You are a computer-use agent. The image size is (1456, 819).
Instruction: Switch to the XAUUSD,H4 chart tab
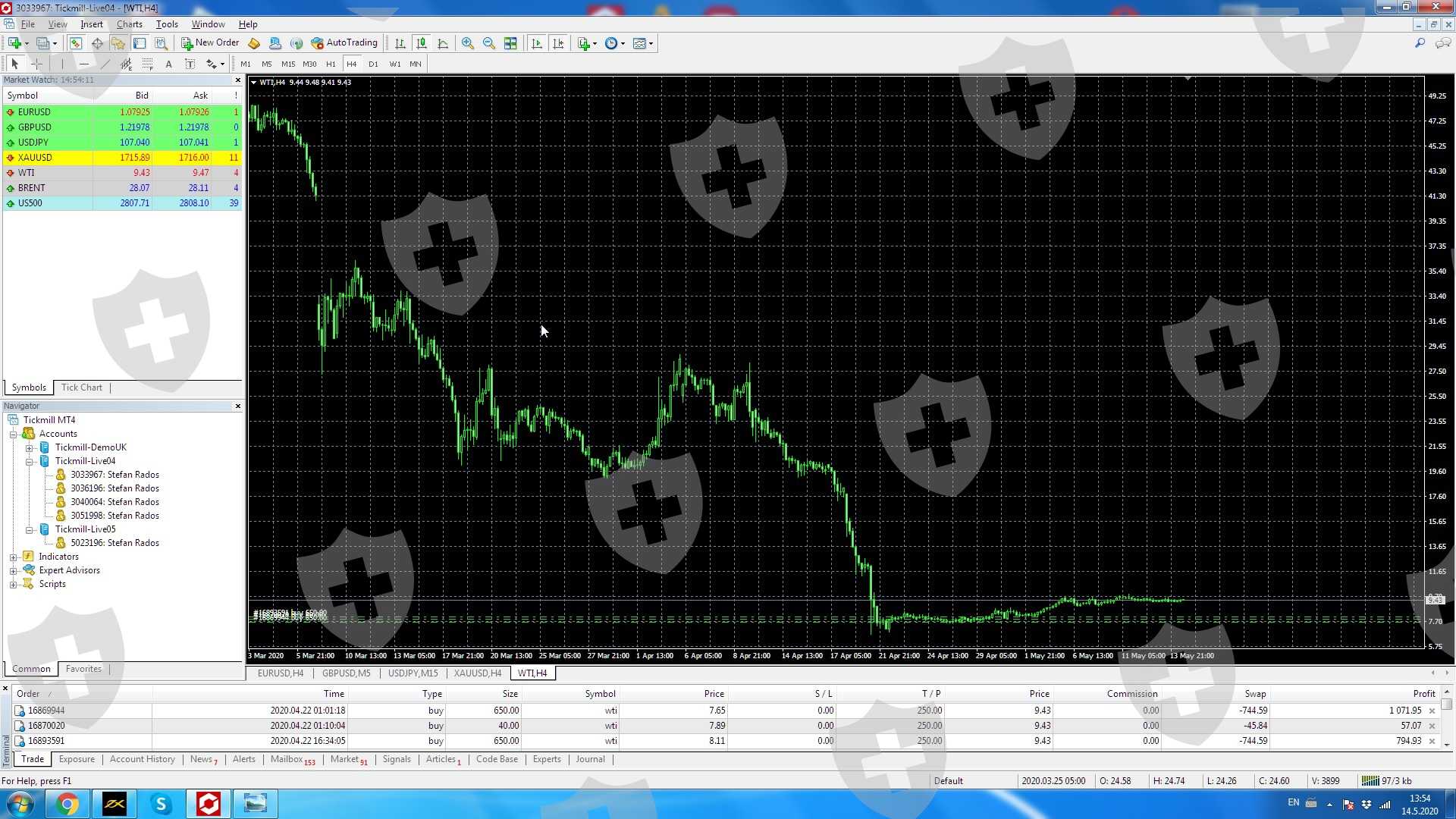click(477, 673)
